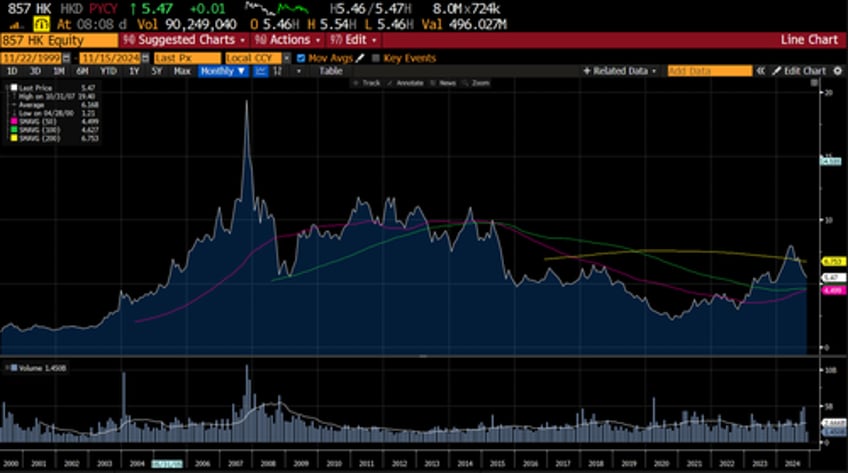848x473 pixels.
Task: Open chart settings gear icon
Action: tap(837, 72)
